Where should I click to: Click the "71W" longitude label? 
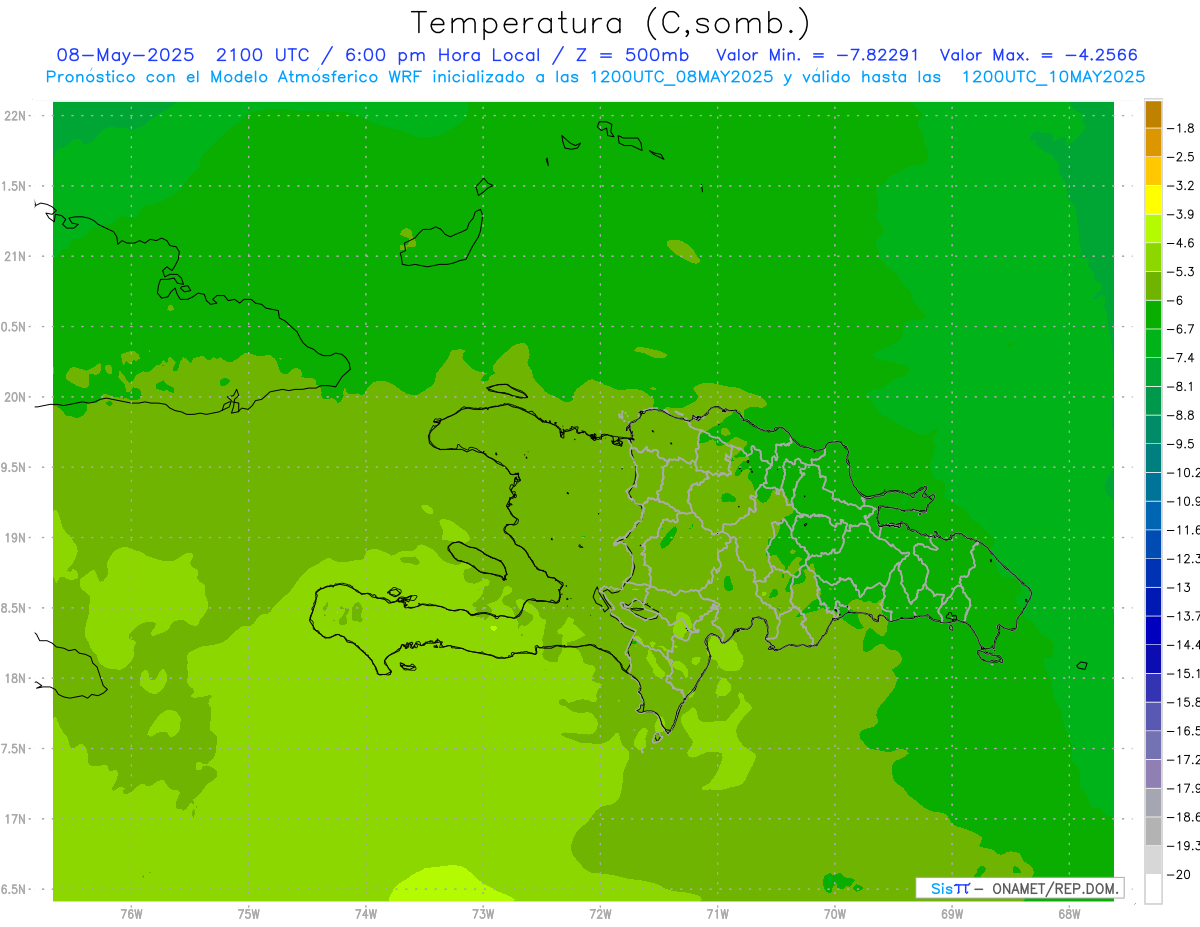pyautogui.click(x=717, y=913)
